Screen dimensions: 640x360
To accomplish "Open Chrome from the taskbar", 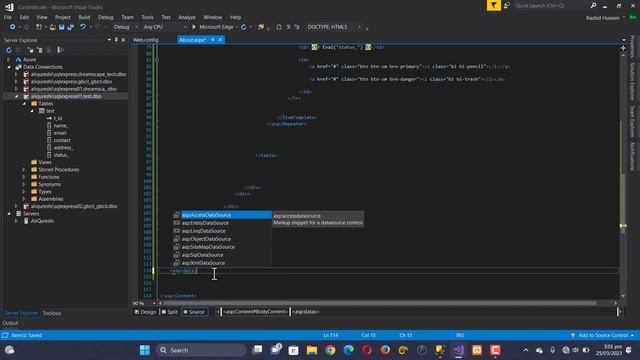I will click(330, 350).
